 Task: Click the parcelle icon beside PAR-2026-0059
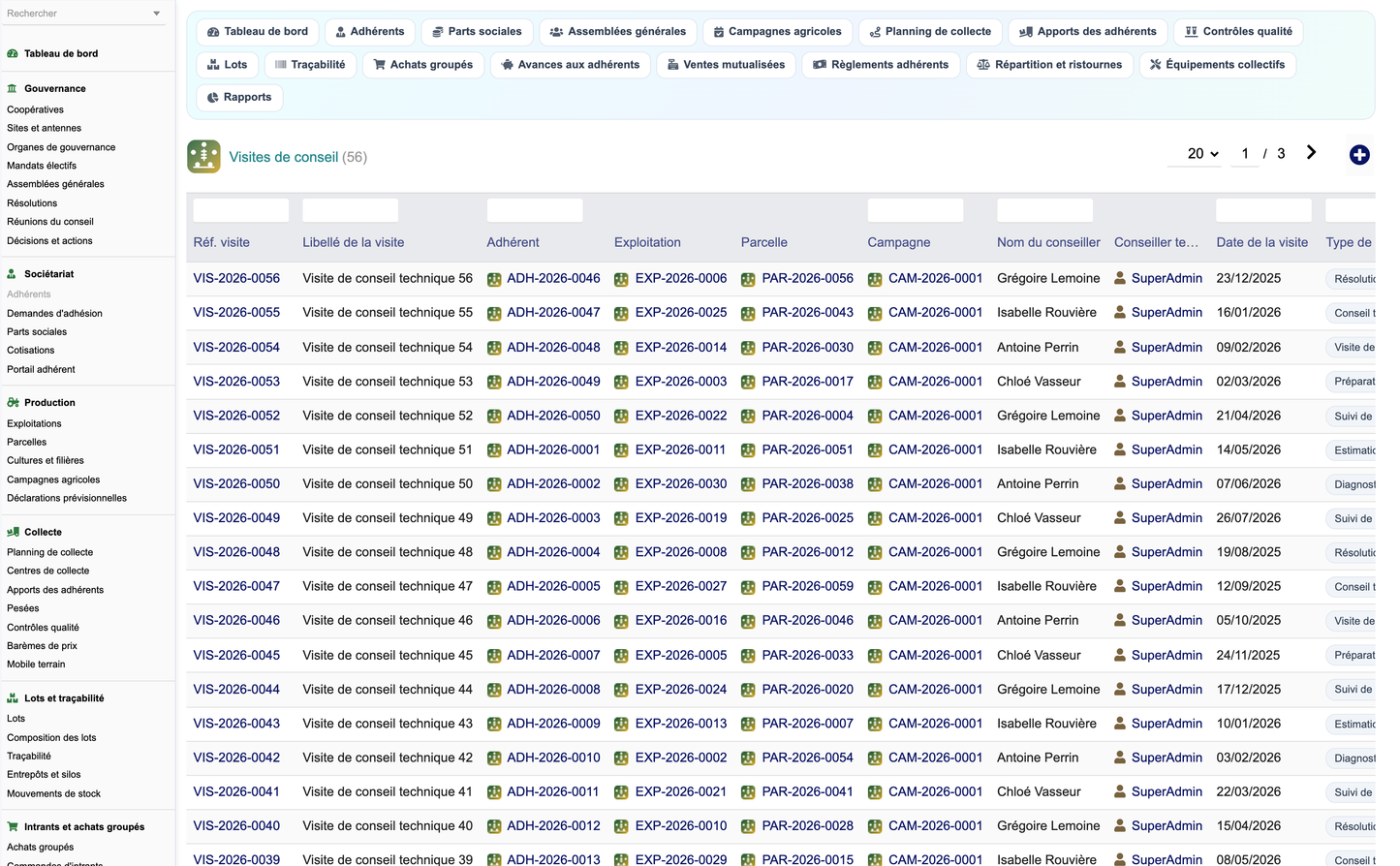click(748, 587)
